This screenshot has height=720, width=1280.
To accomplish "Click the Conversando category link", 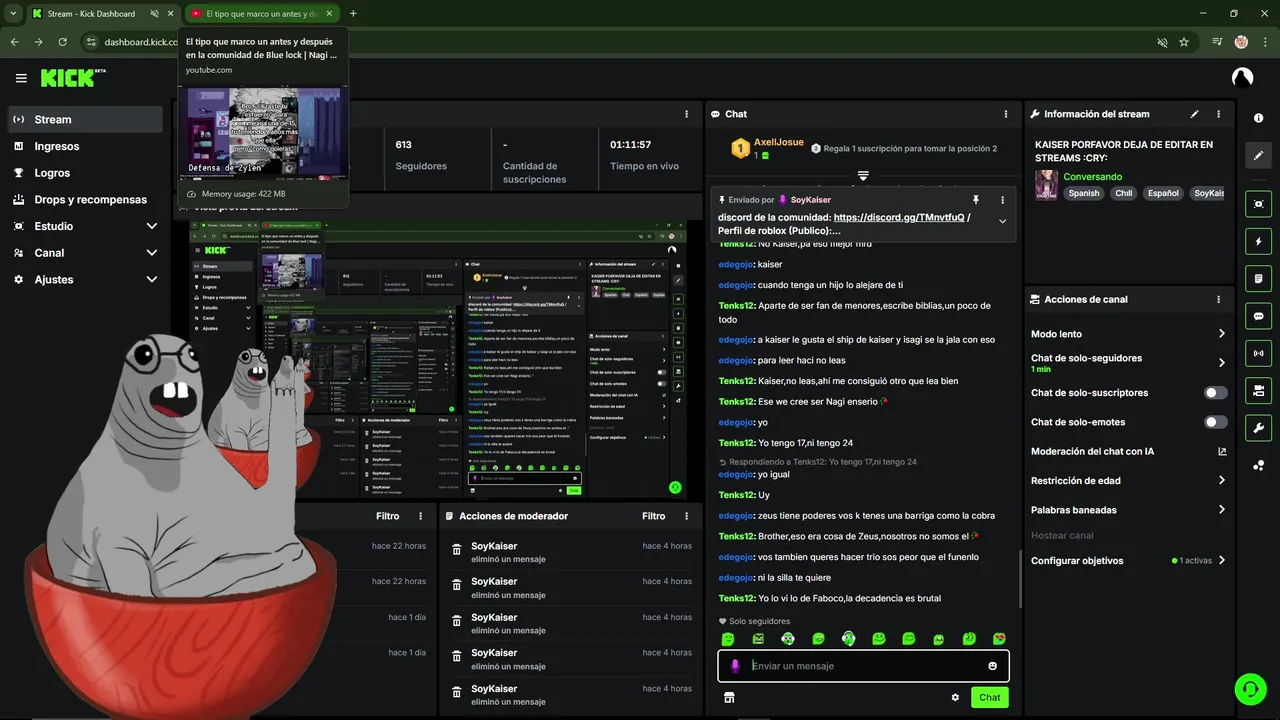I will (x=1092, y=177).
